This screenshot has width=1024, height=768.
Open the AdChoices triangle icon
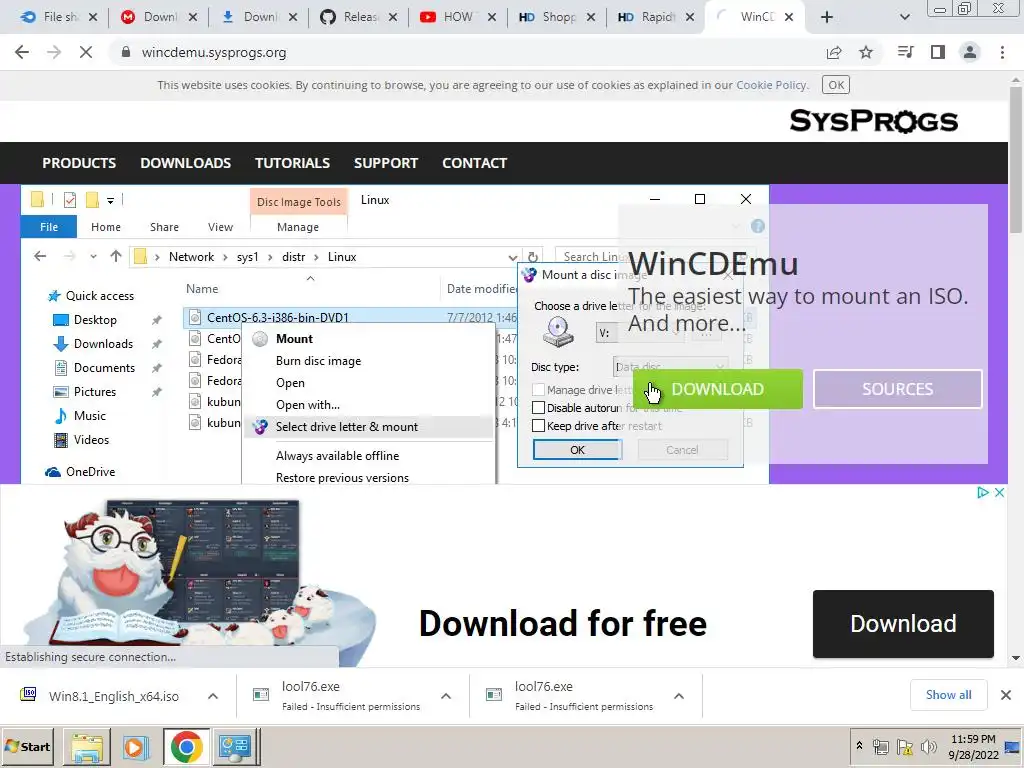982,492
